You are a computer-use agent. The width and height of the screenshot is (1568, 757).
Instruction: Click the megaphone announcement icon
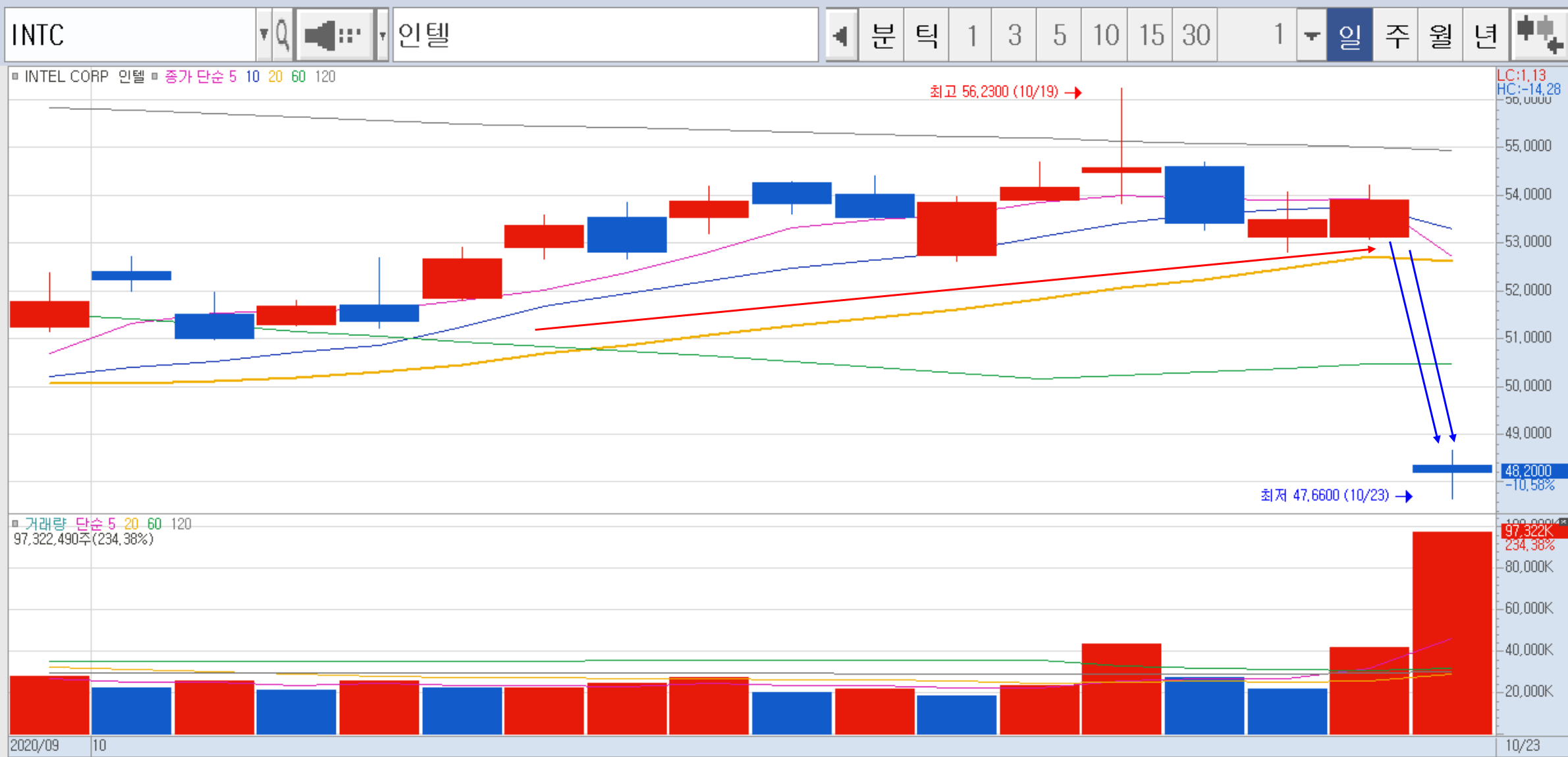pyautogui.click(x=333, y=35)
